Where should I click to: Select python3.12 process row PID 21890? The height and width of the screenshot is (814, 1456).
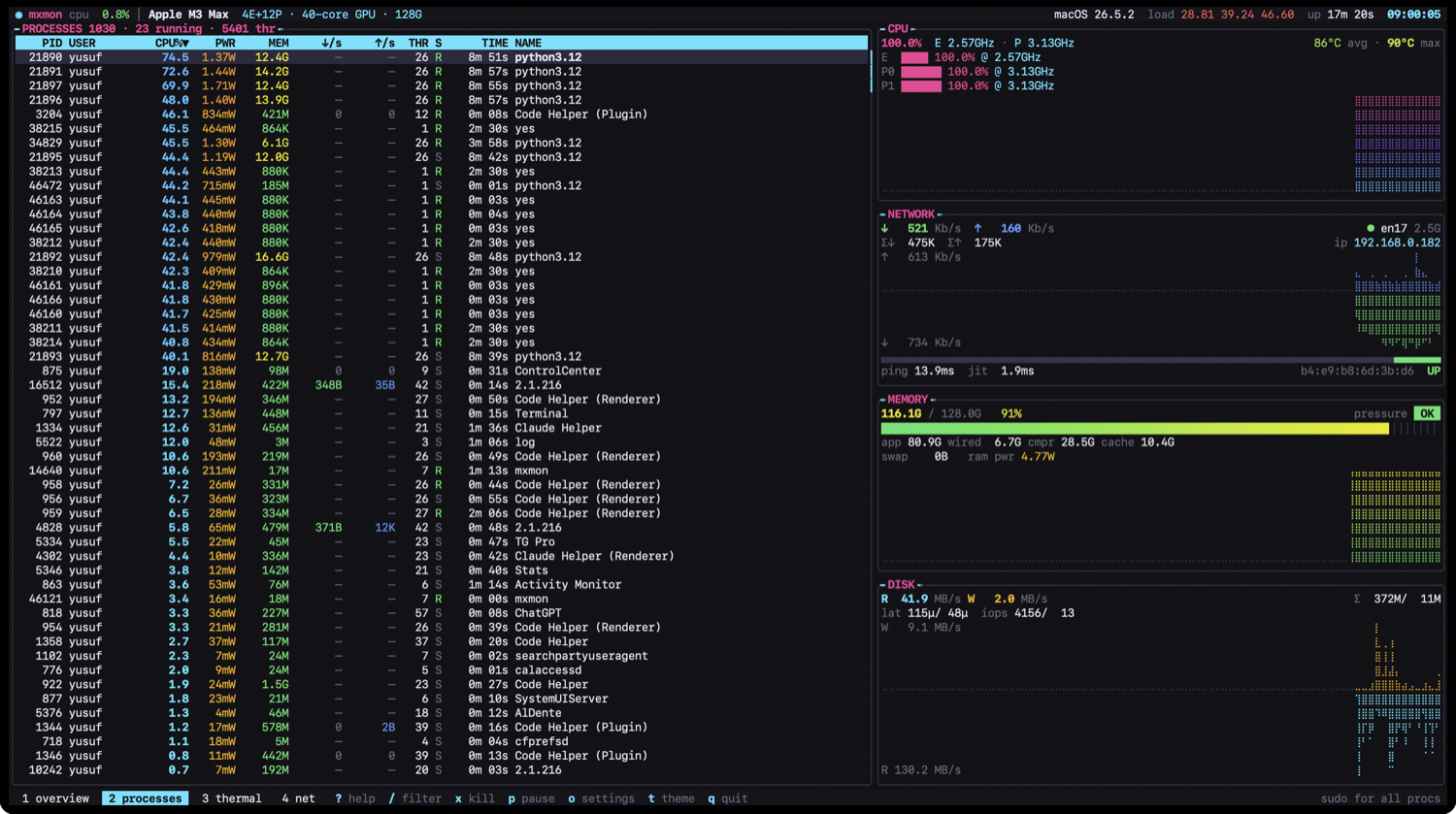pyautogui.click(x=442, y=57)
